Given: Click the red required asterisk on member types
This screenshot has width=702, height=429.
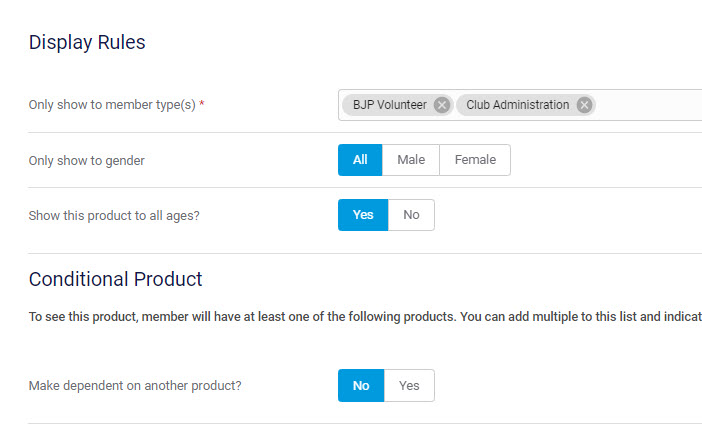Looking at the screenshot, I should pos(202,104).
